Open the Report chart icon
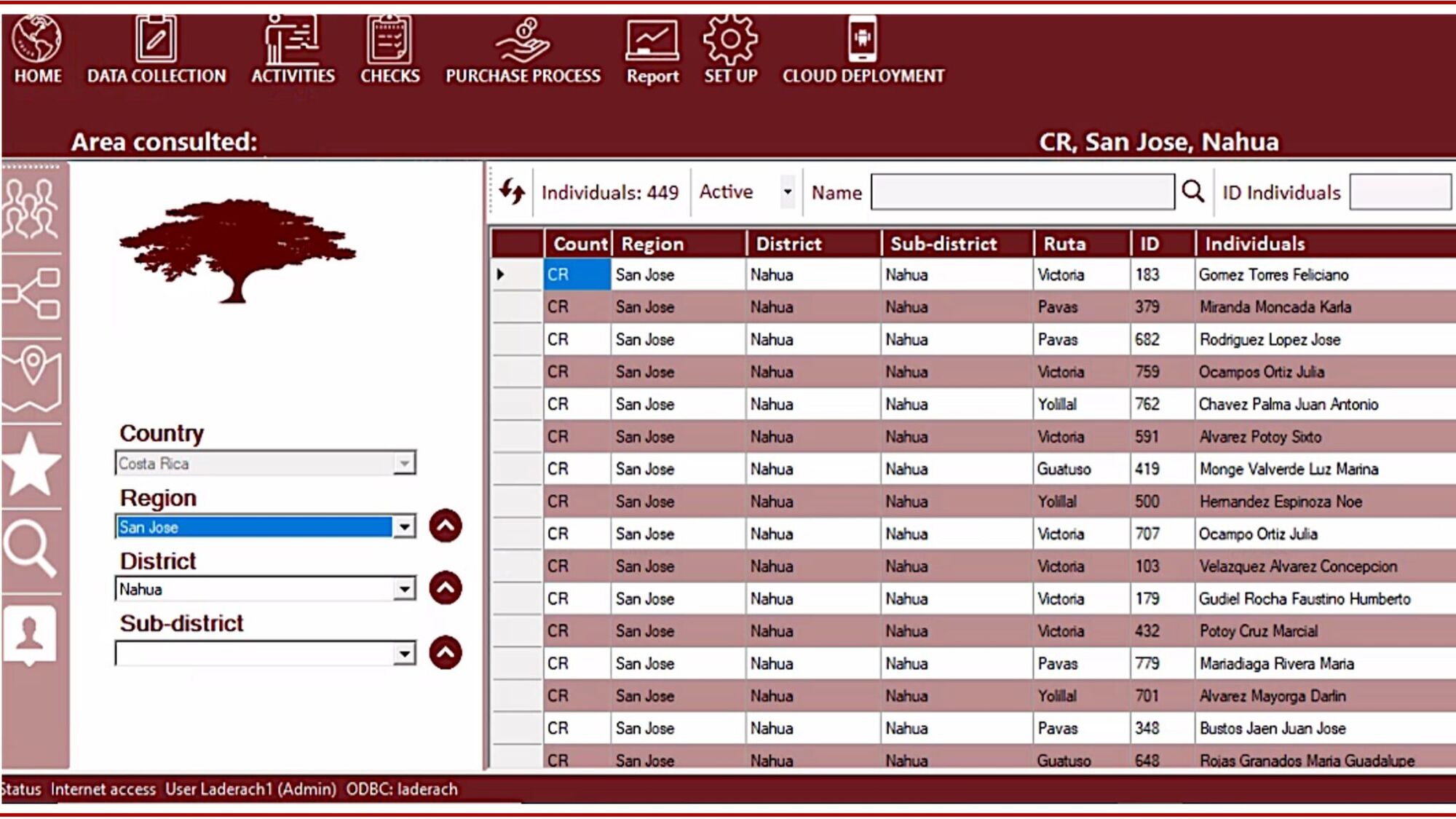This screenshot has width=1456, height=819. point(652,40)
